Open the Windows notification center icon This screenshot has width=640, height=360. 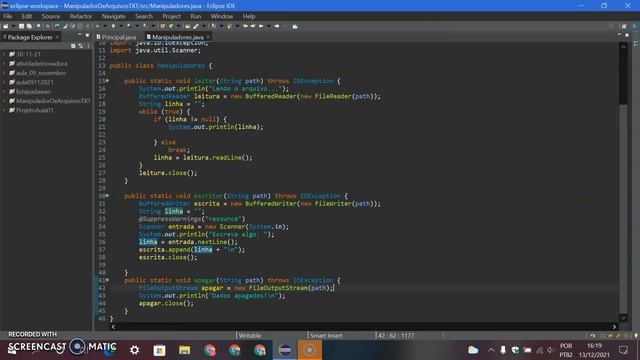click(623, 350)
